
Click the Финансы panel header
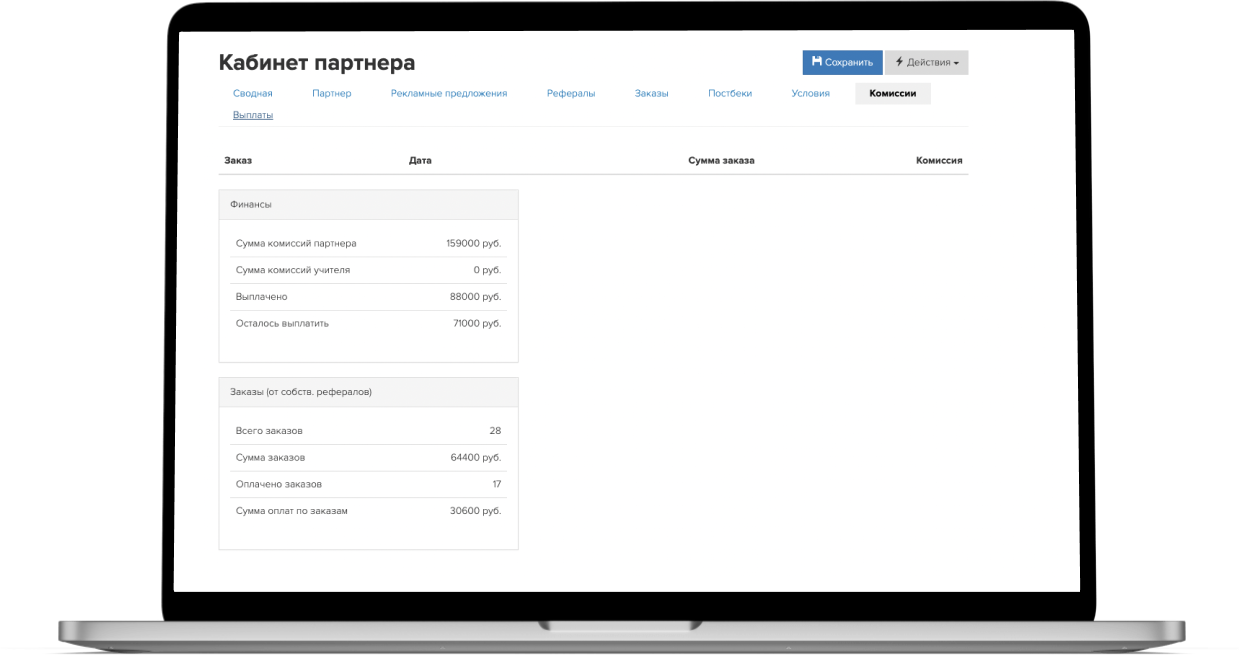(x=369, y=204)
